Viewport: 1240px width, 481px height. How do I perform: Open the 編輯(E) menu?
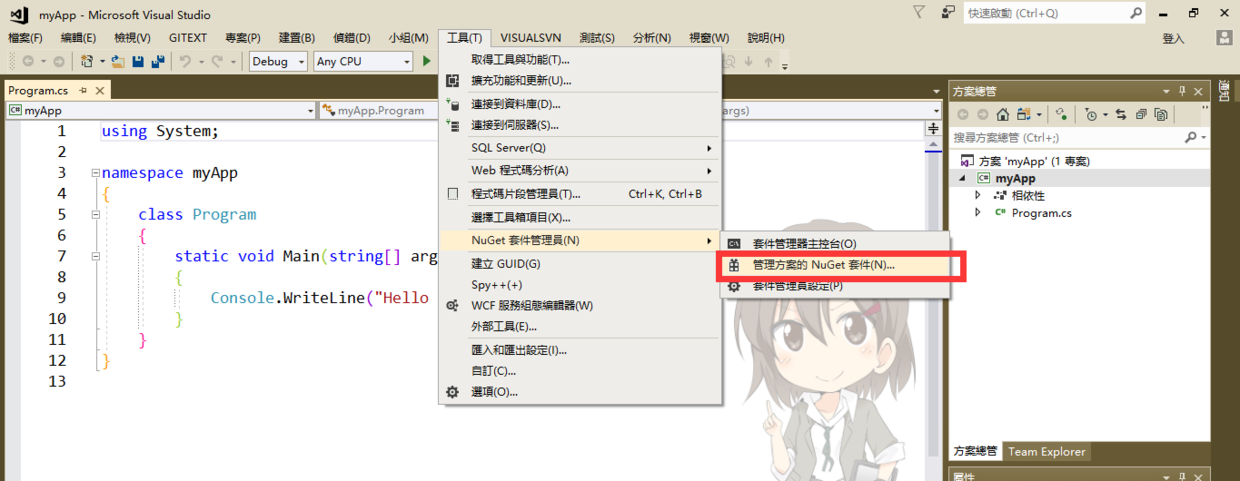(x=79, y=38)
